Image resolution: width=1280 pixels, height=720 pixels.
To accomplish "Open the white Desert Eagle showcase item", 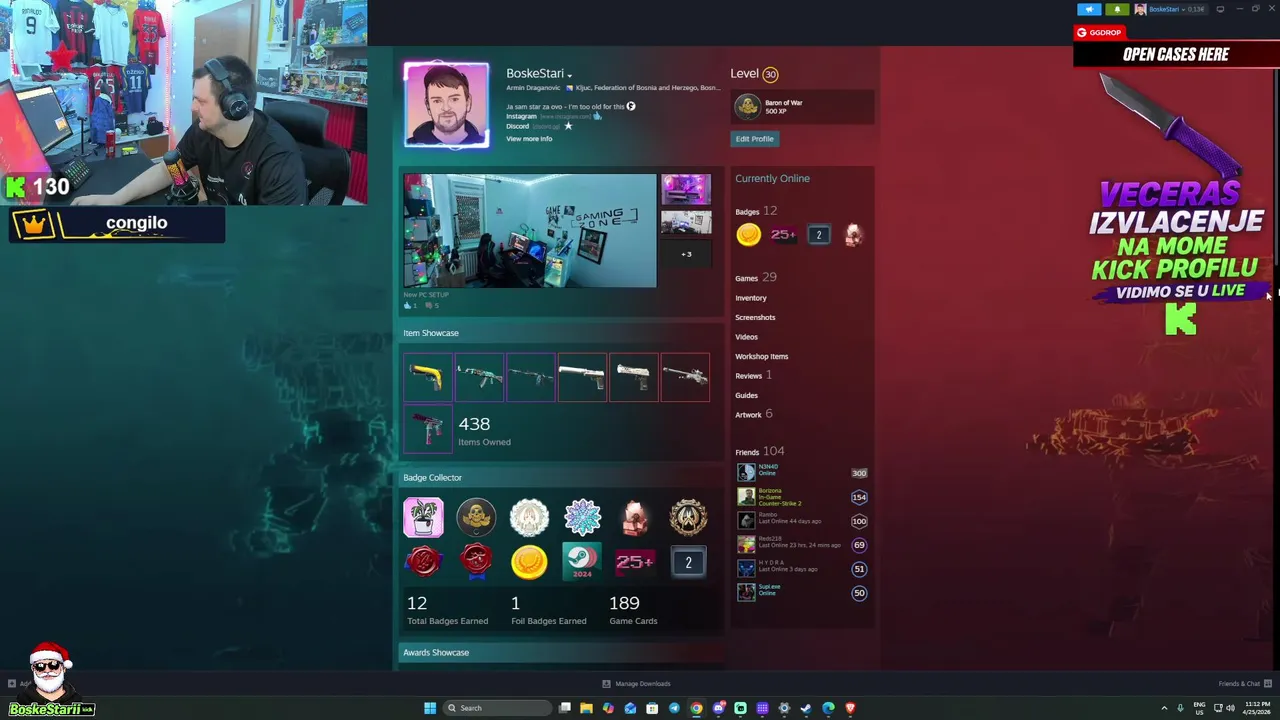I will [582, 377].
